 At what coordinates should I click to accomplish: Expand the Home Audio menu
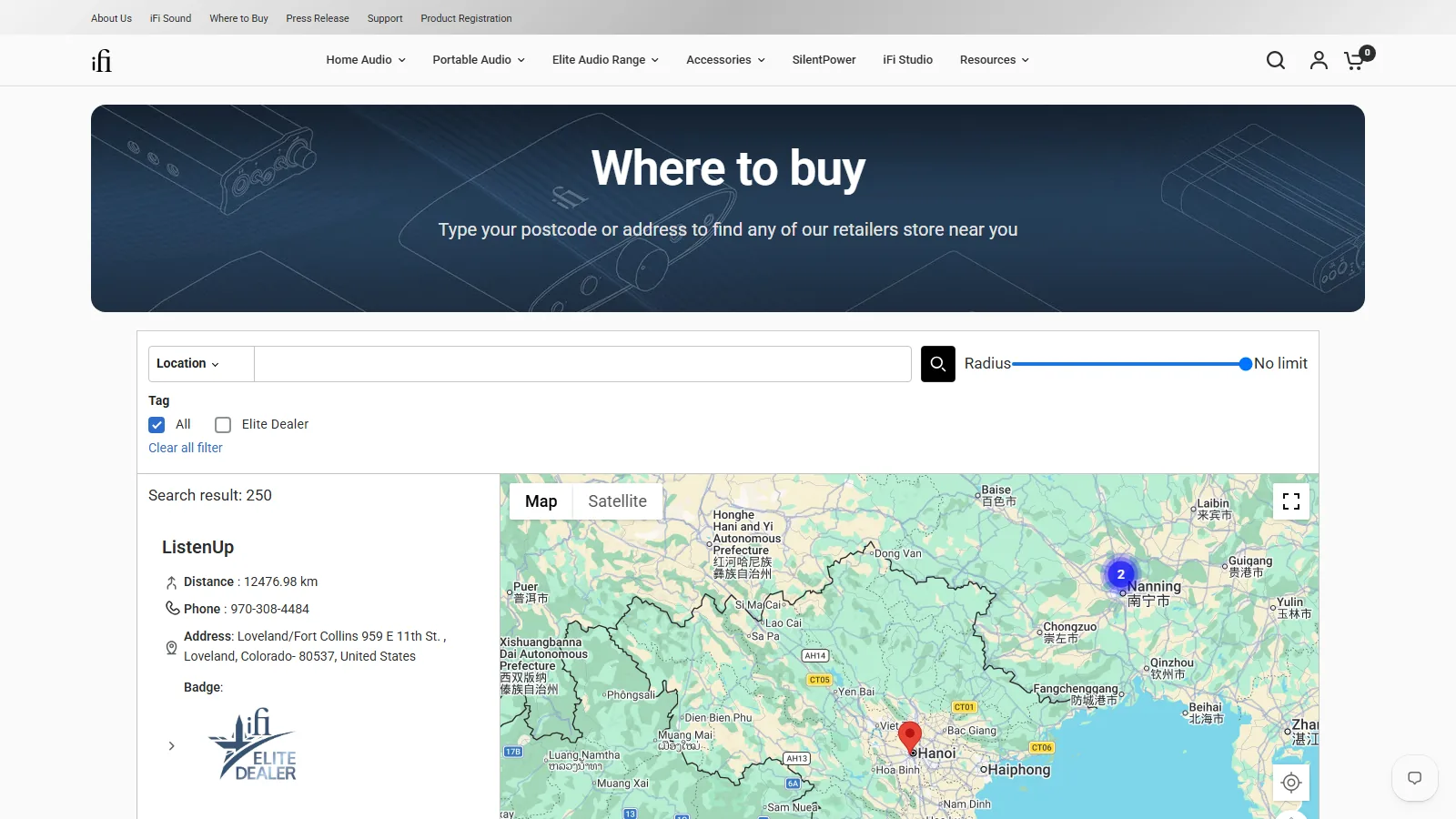point(366,60)
